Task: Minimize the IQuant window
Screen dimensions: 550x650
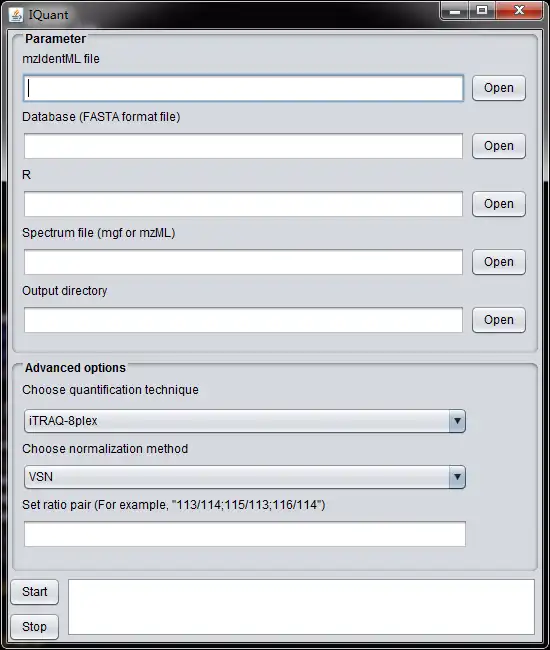Action: pos(455,11)
